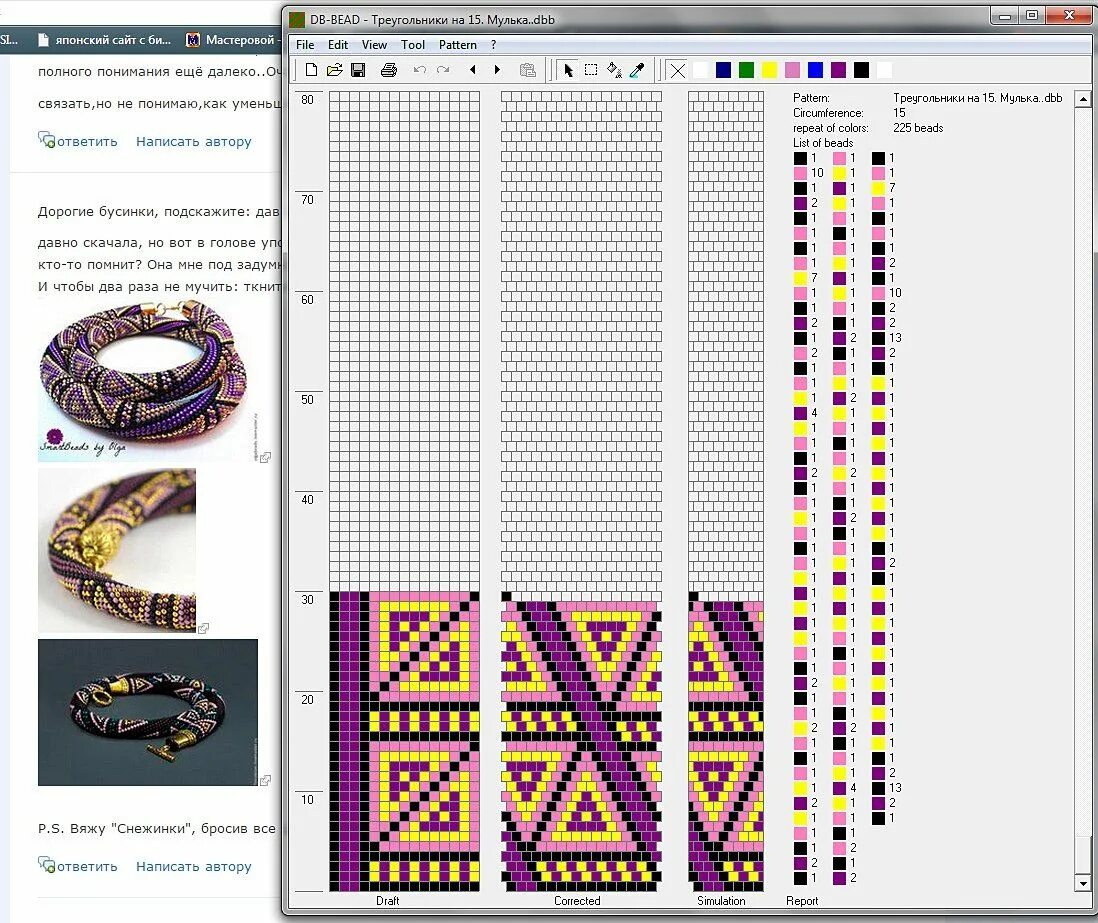Click the first 'Написать автору' link

pyautogui.click(x=193, y=141)
